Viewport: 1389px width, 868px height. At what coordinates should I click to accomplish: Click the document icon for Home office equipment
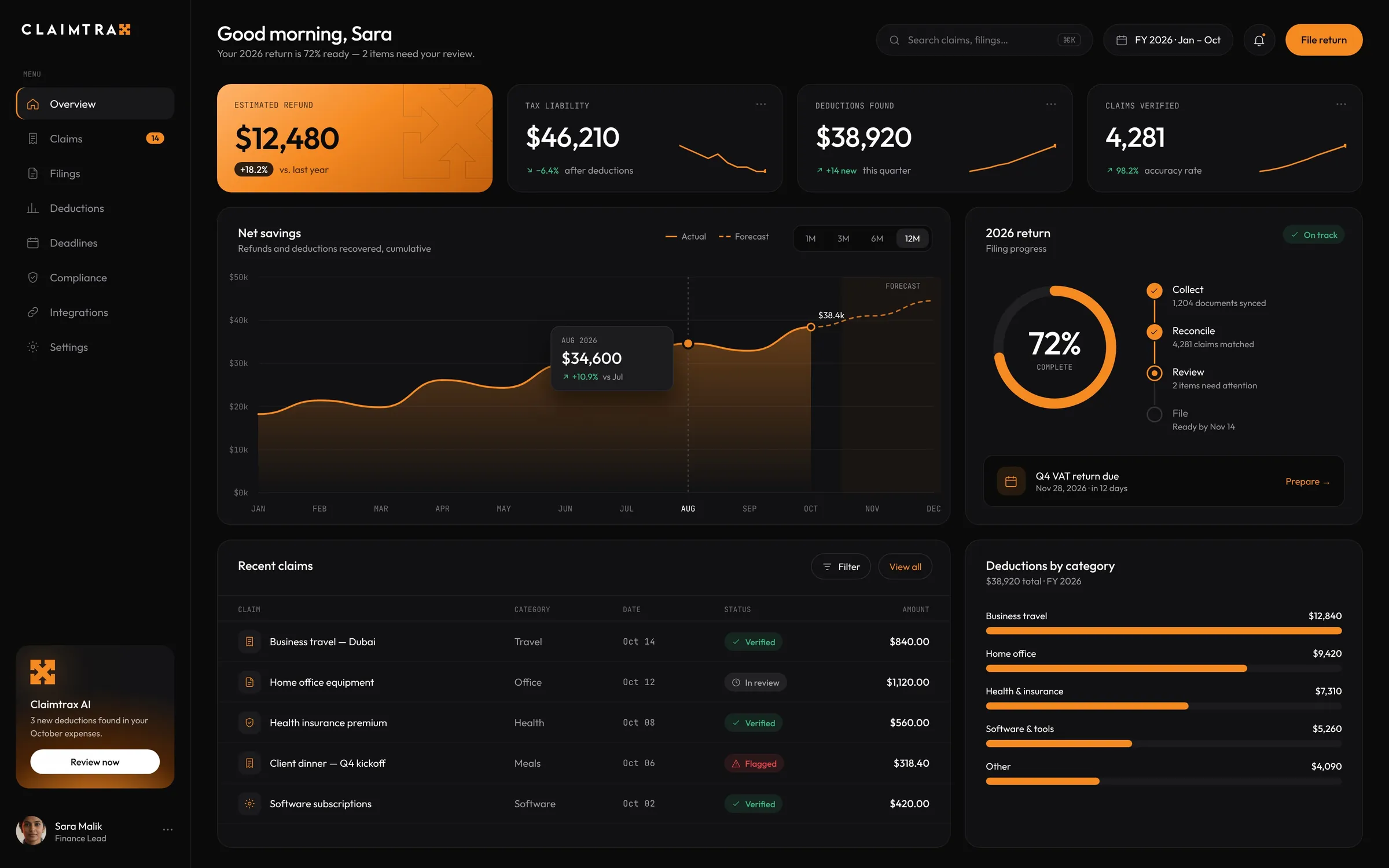point(249,682)
